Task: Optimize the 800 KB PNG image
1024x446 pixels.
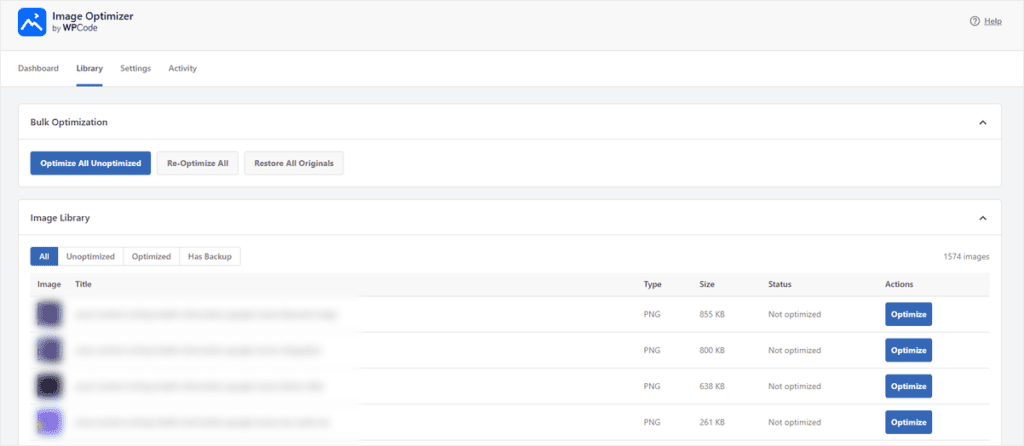Action: pos(908,350)
